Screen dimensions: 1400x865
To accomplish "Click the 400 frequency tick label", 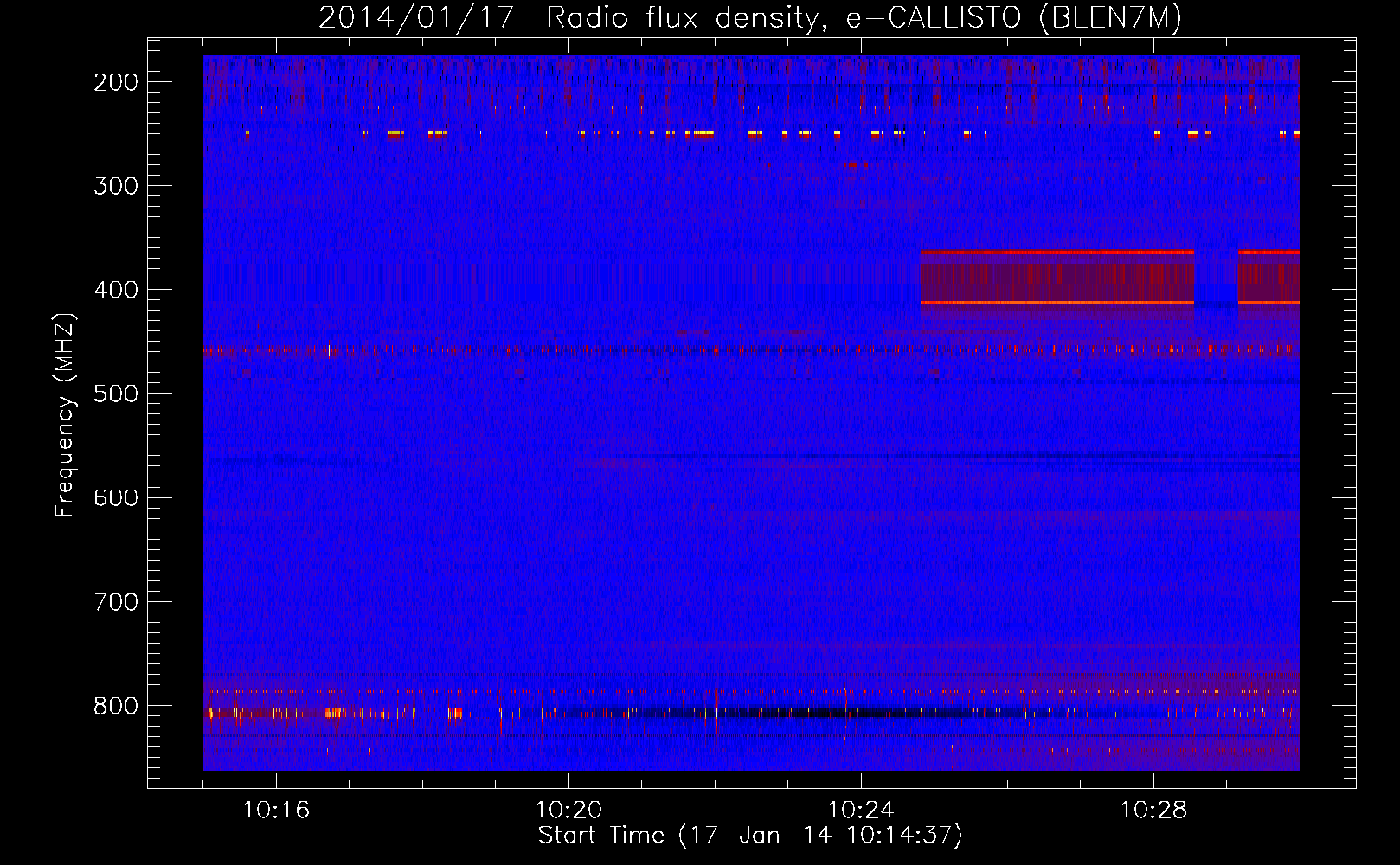I will pos(116,290).
